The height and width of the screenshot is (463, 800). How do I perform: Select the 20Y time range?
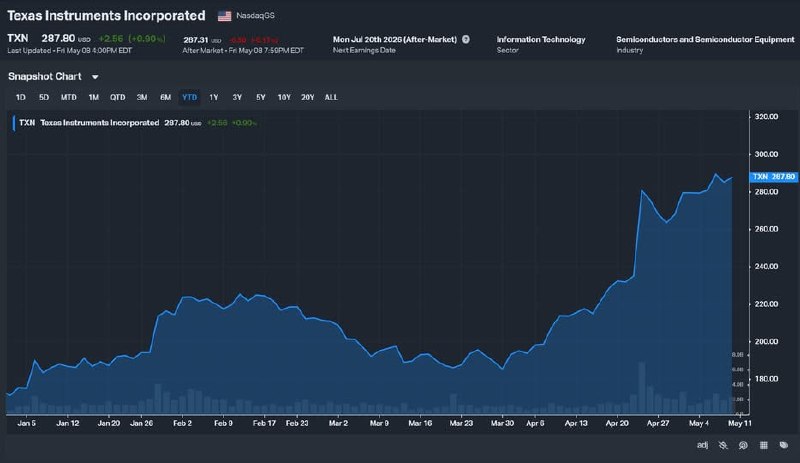coord(307,97)
